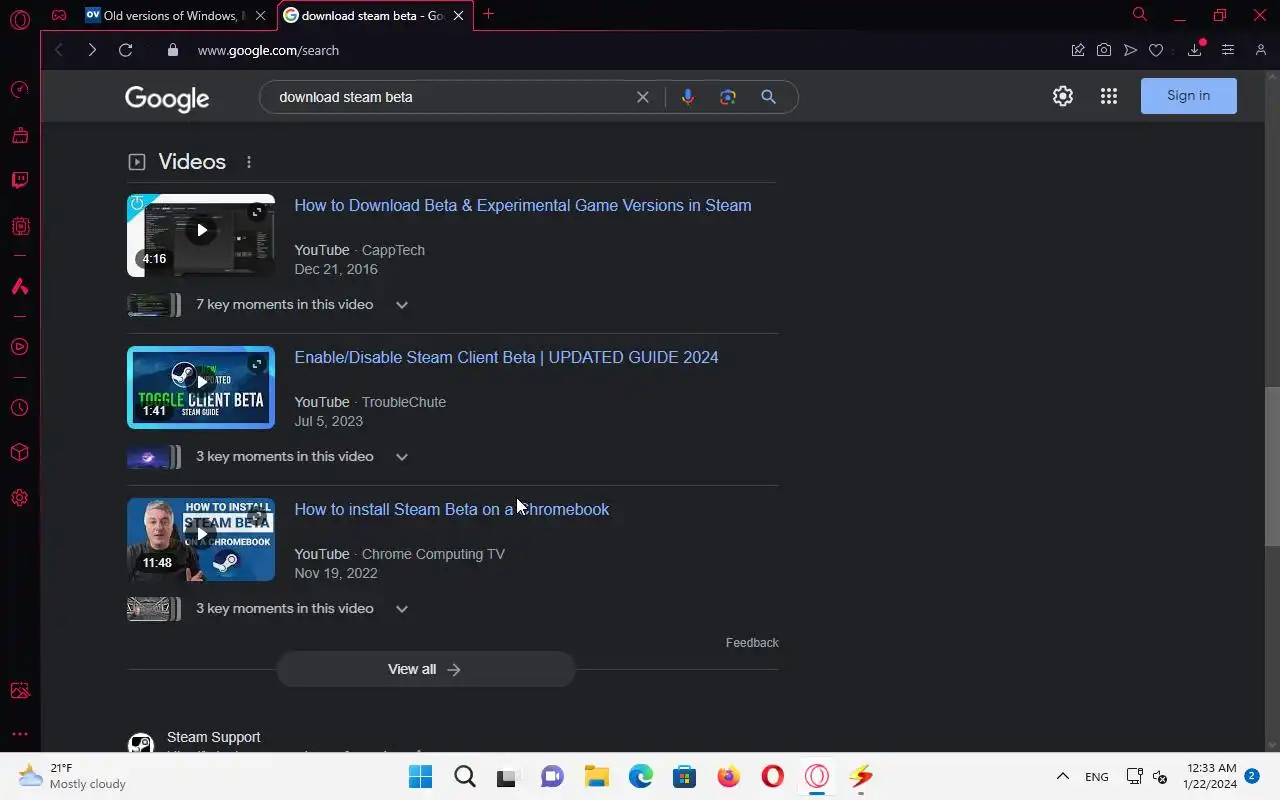The height and width of the screenshot is (800, 1280).
Task: Open Easy Setup sliders icon
Action: click(x=1228, y=50)
